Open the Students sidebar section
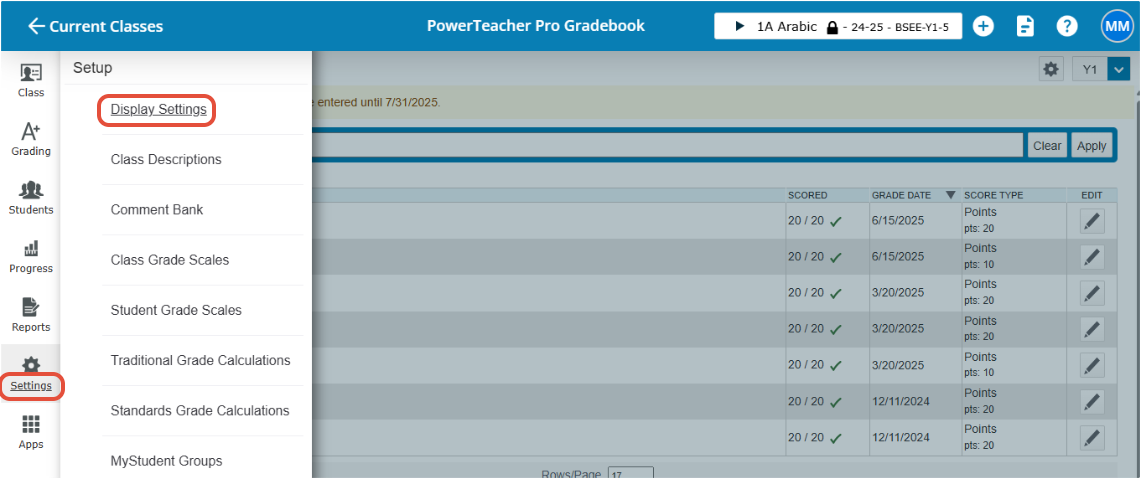This screenshot has height=479, width=1141. [x=31, y=197]
